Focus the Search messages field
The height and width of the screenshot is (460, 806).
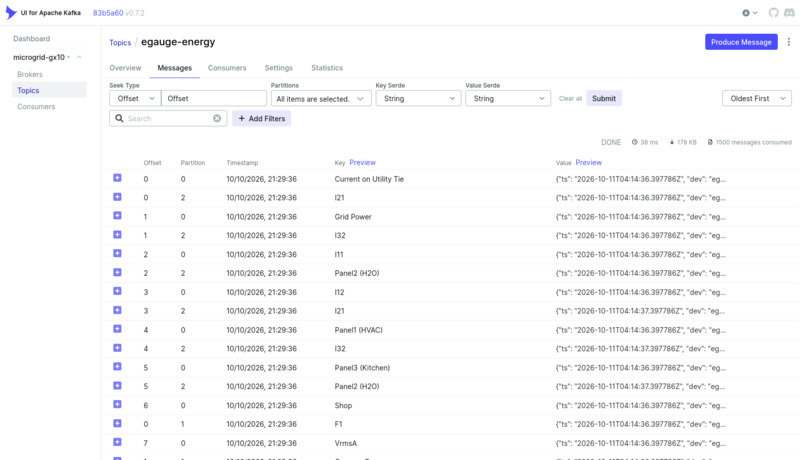pyautogui.click(x=168, y=118)
